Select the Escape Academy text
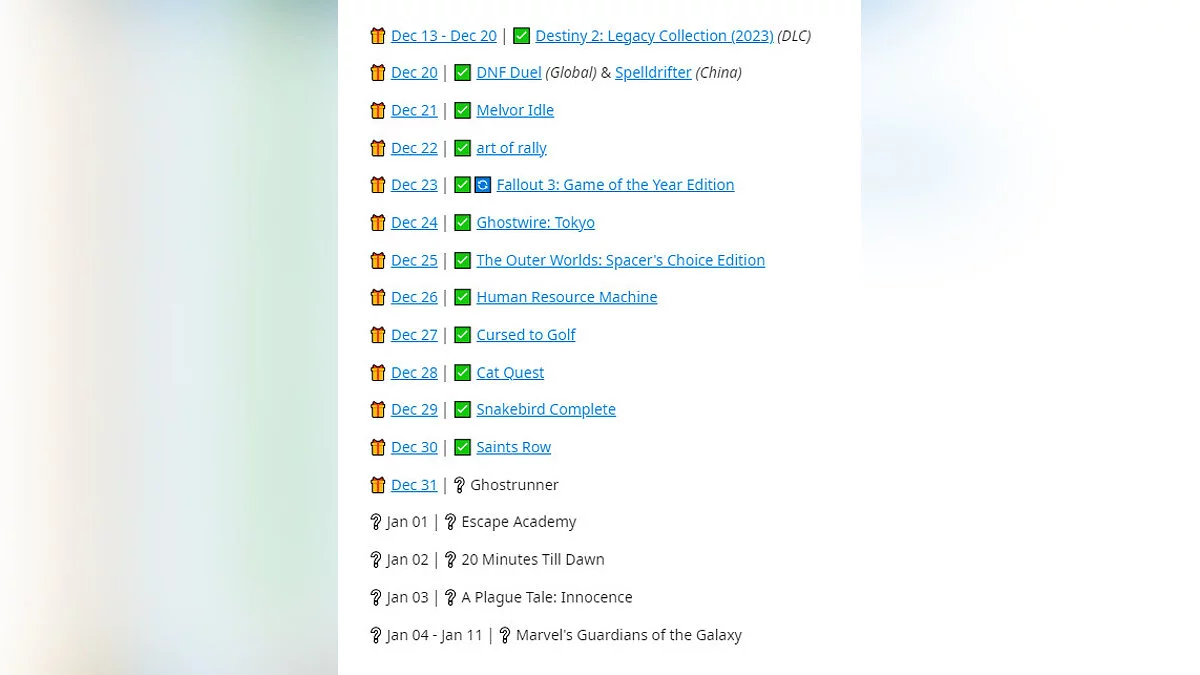Screen dimensions: 1200x675 (x=519, y=522)
